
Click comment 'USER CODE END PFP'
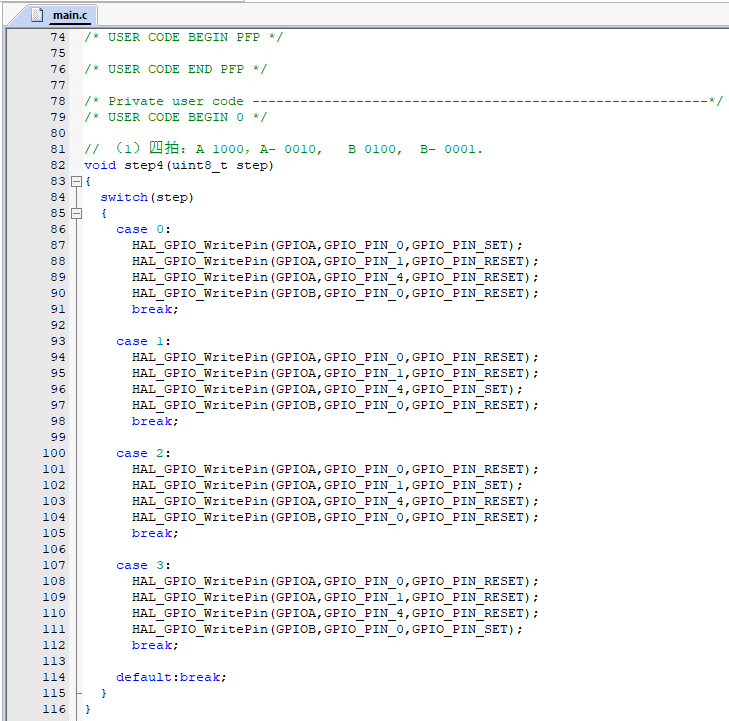click(176, 69)
